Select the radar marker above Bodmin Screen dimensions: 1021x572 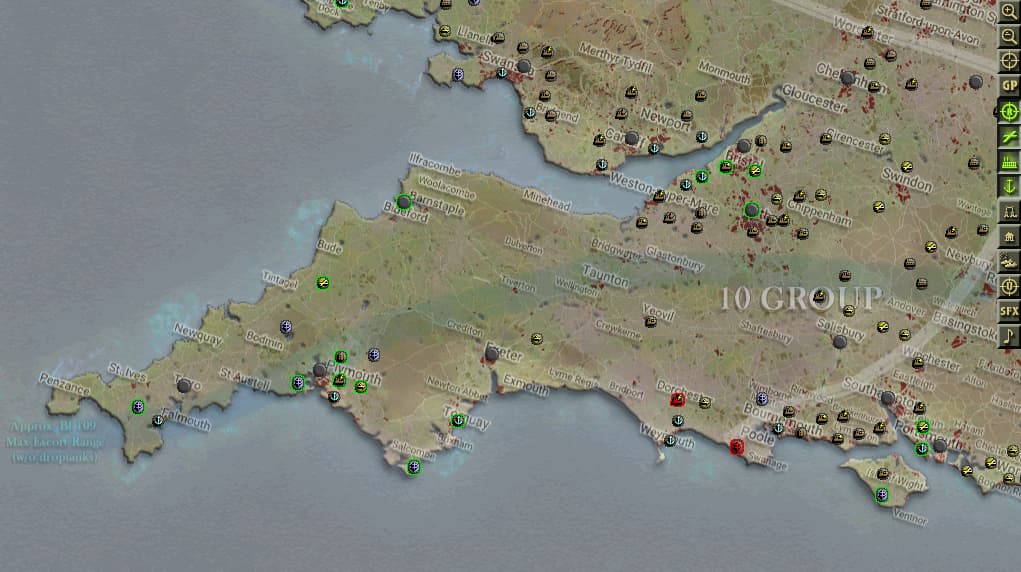[x=286, y=326]
